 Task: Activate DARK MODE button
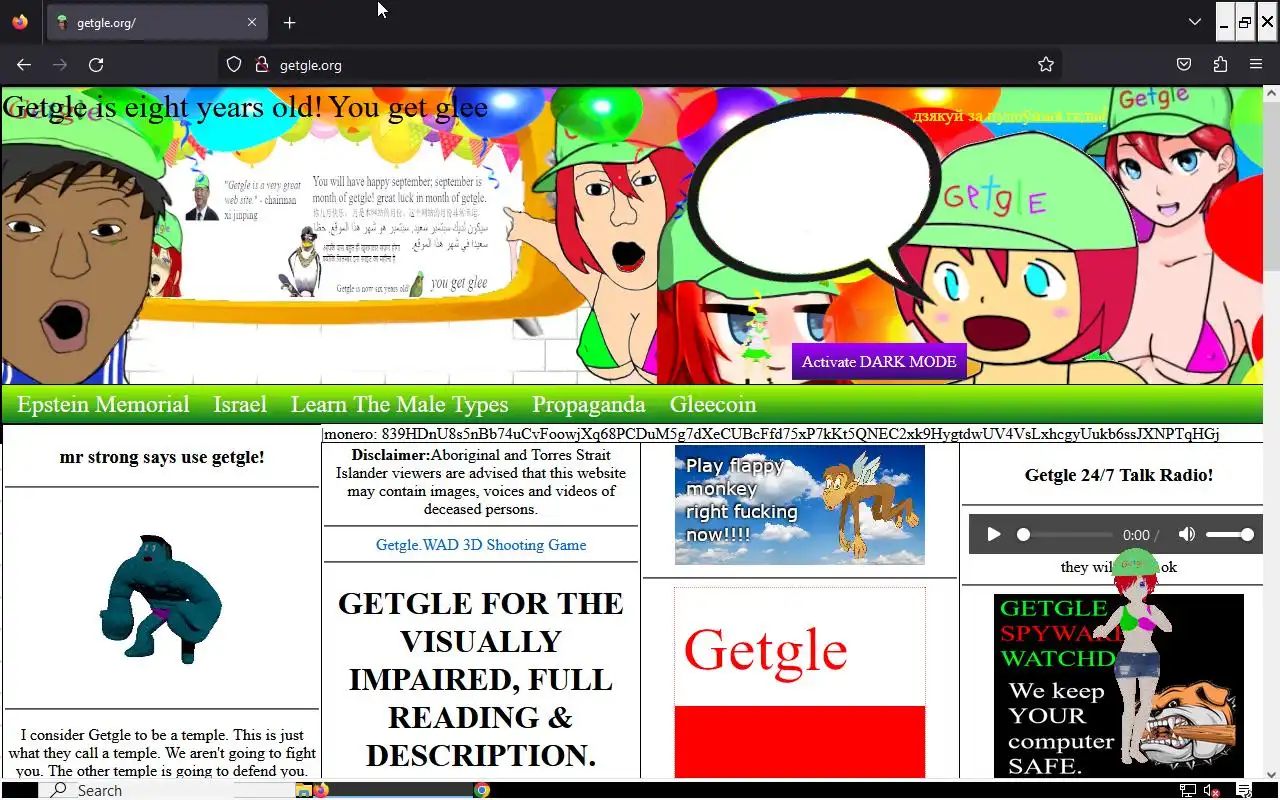point(879,362)
